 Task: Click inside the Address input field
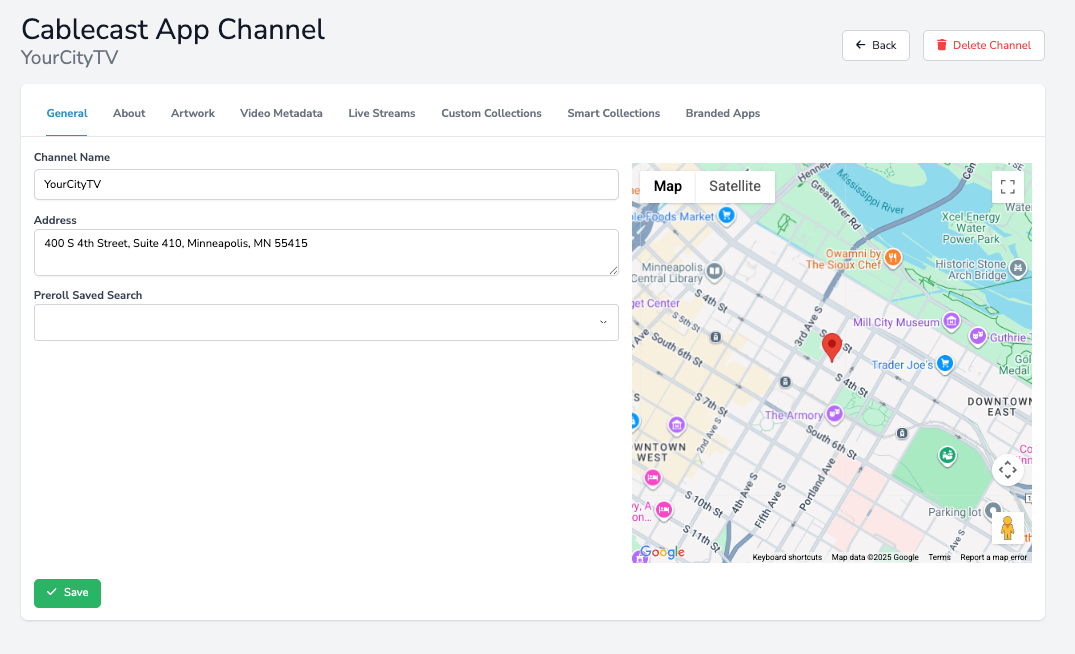pos(325,250)
